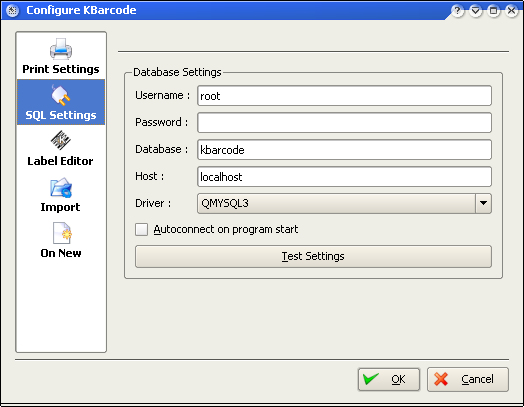Image resolution: width=524 pixels, height=407 pixels.
Task: Maximize the Configure KBarcode window
Action: coord(494,11)
